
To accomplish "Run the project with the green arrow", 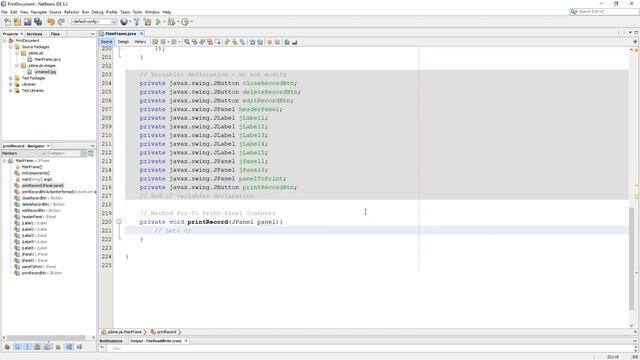I will [x=158, y=22].
